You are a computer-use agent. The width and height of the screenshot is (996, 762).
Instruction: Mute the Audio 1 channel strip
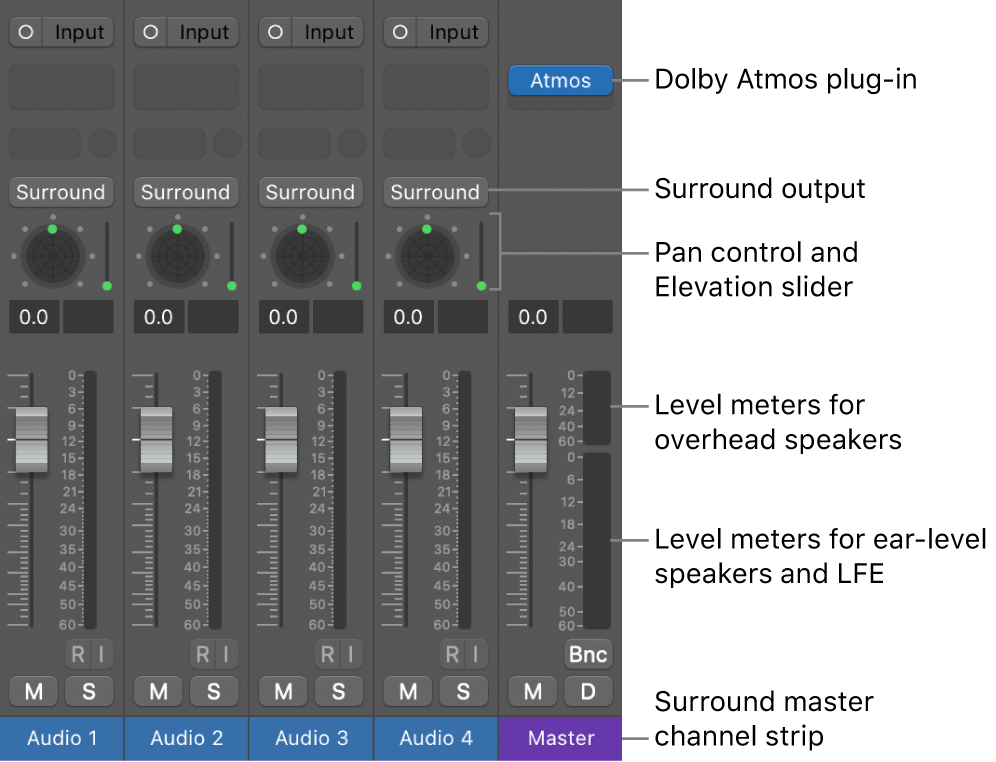pyautogui.click(x=33, y=691)
